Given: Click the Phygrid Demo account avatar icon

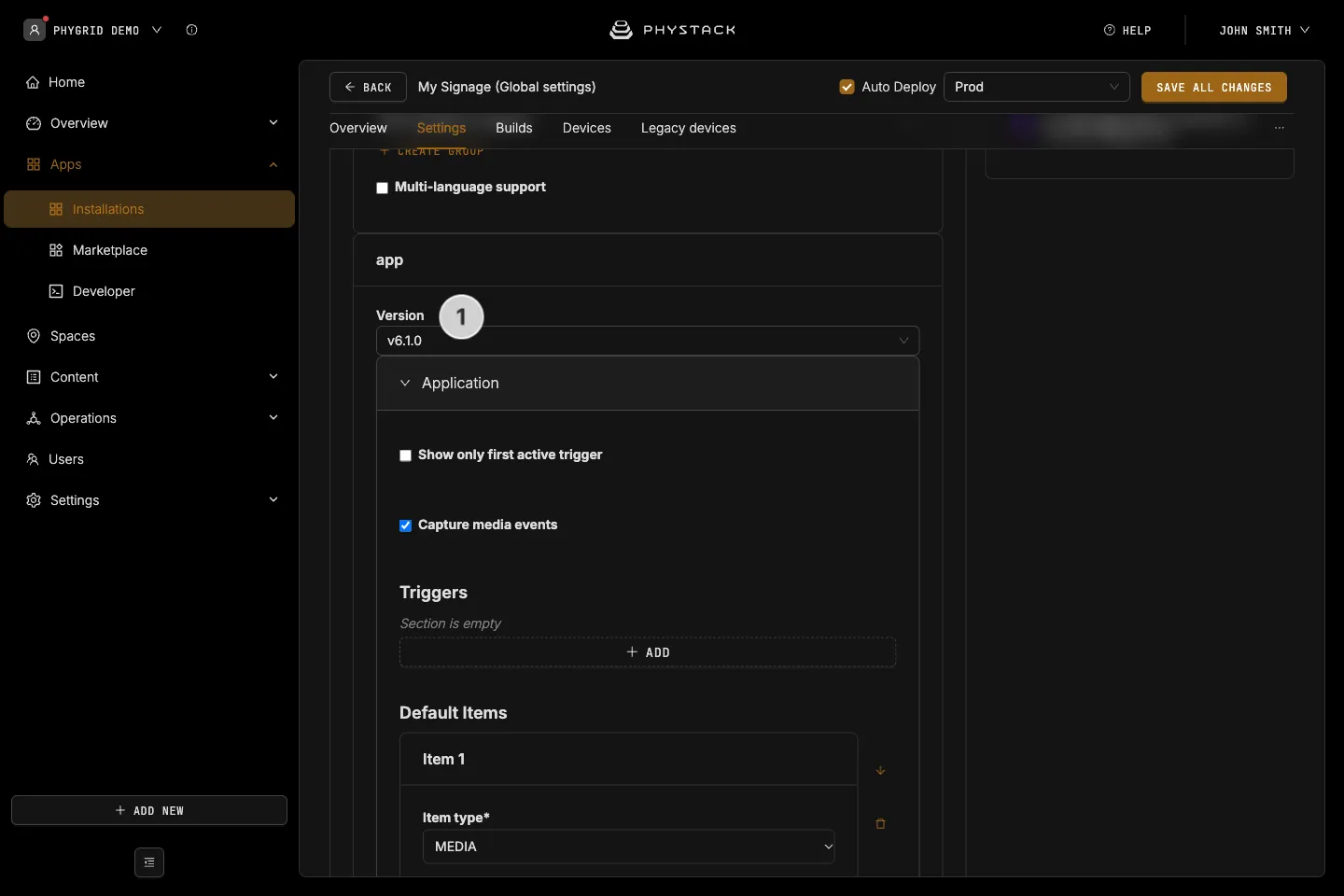Looking at the screenshot, I should click(35, 30).
